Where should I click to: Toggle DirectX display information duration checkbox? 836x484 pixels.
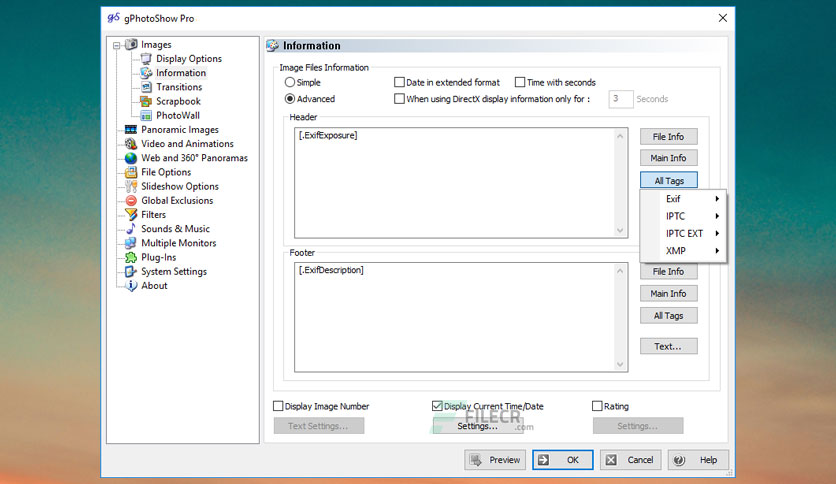(399, 99)
